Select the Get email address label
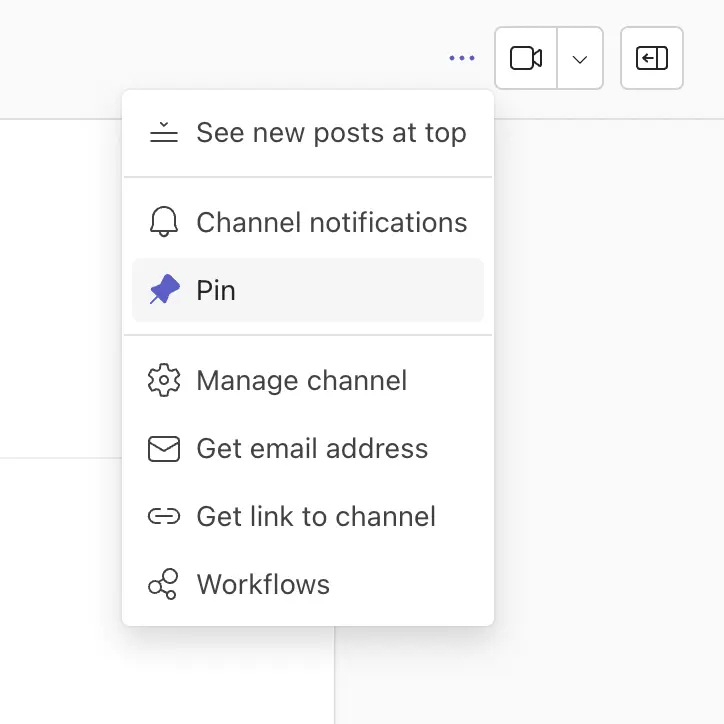The image size is (724, 724). click(312, 449)
